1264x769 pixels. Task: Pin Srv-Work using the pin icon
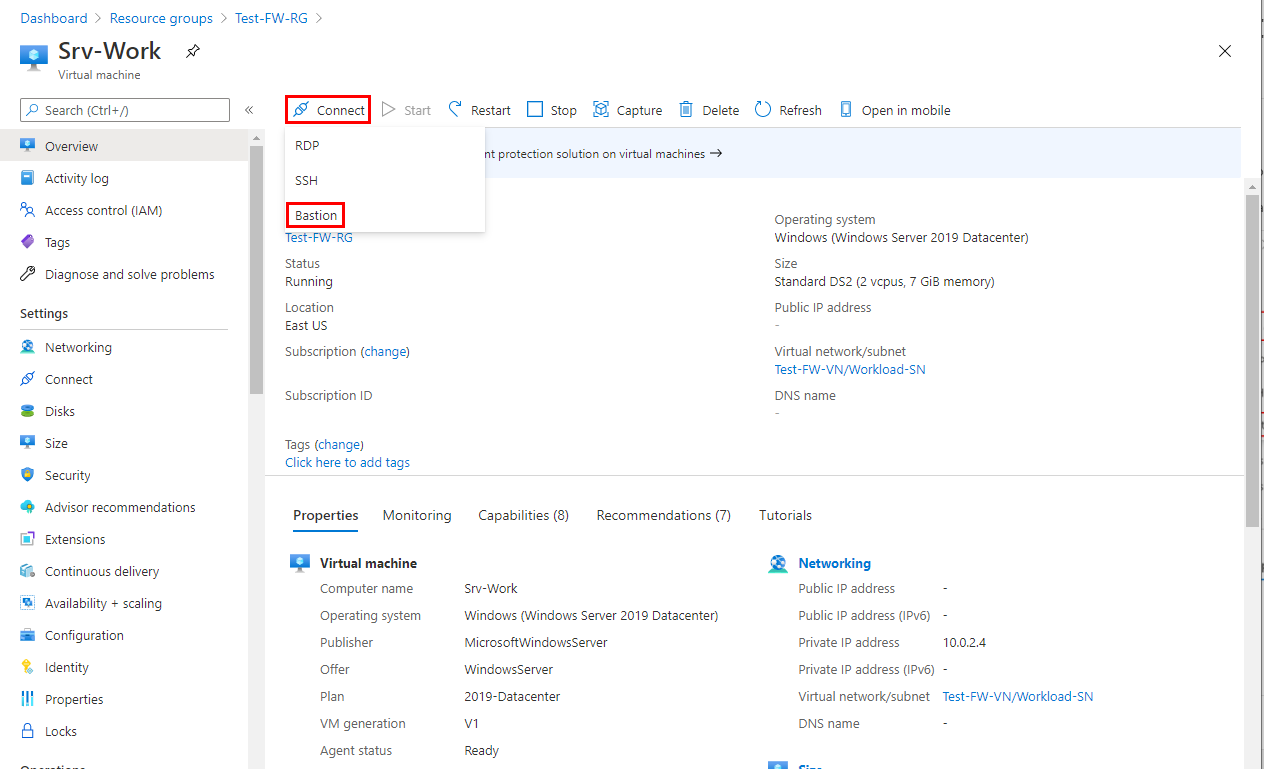pos(192,50)
